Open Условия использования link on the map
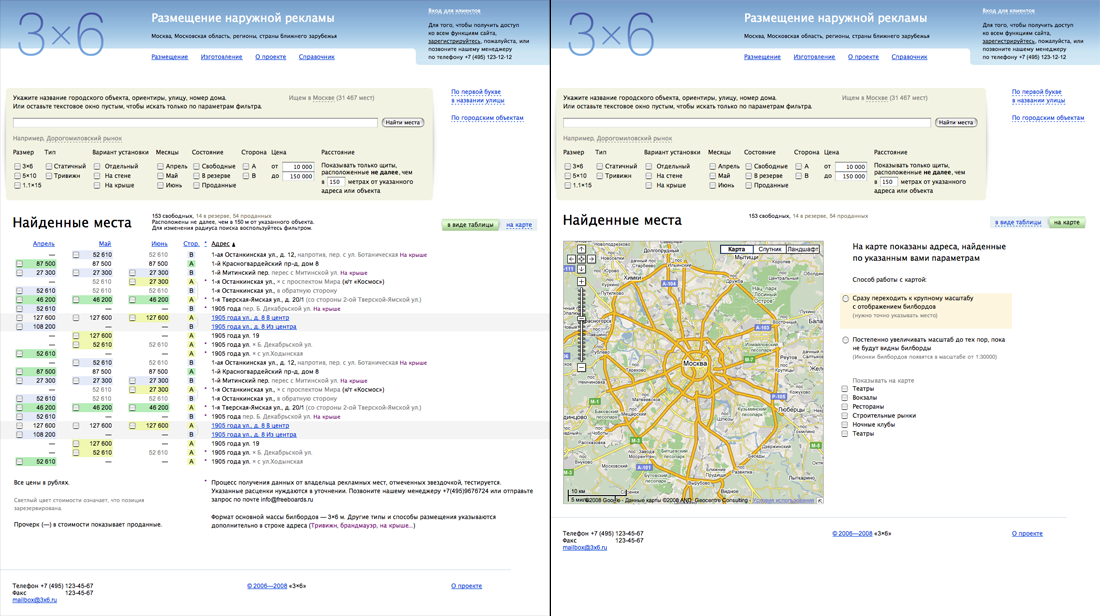This screenshot has height=616, width=1100. point(783,500)
